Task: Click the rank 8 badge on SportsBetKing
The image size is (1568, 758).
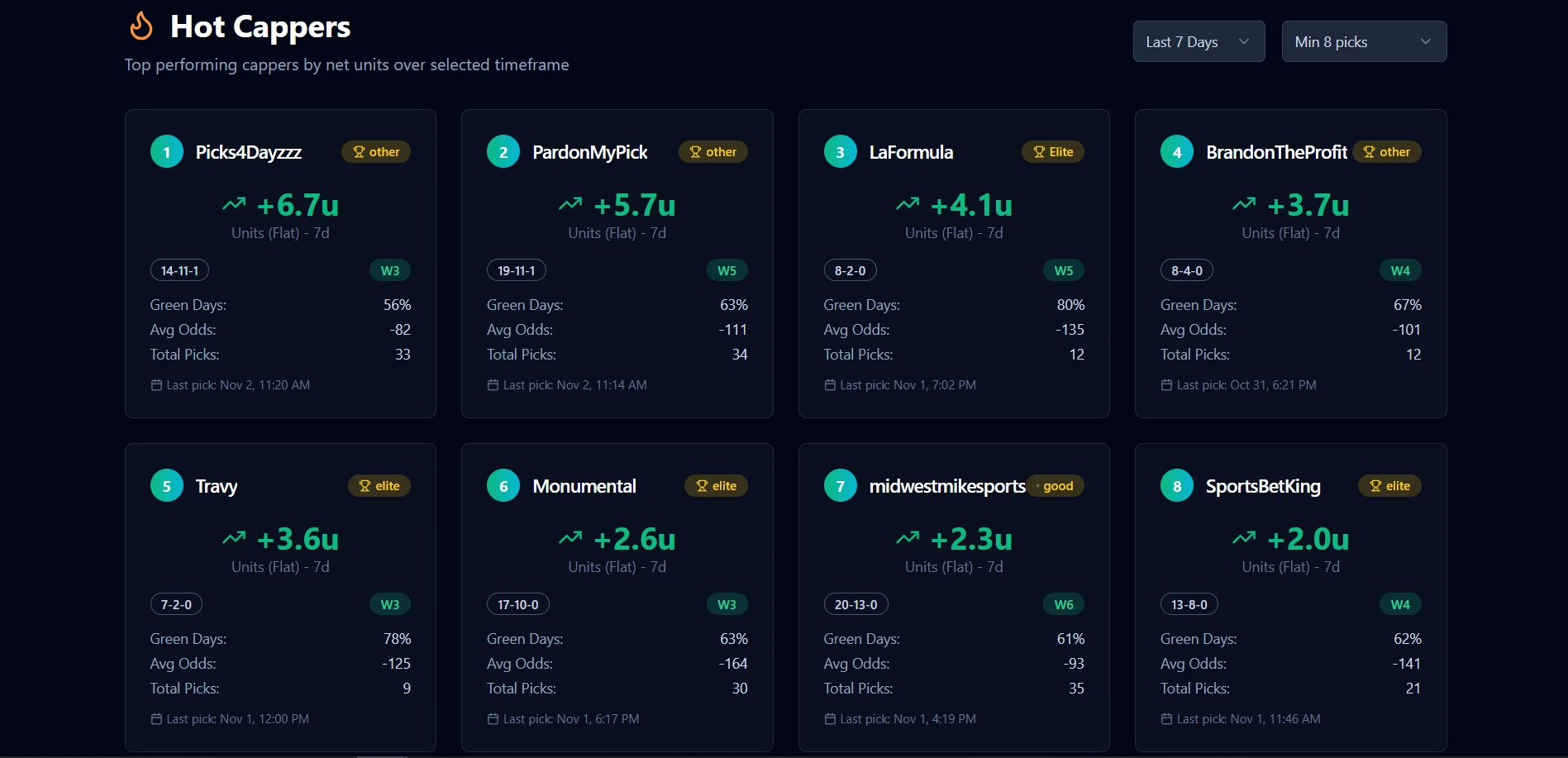Action: (1177, 486)
